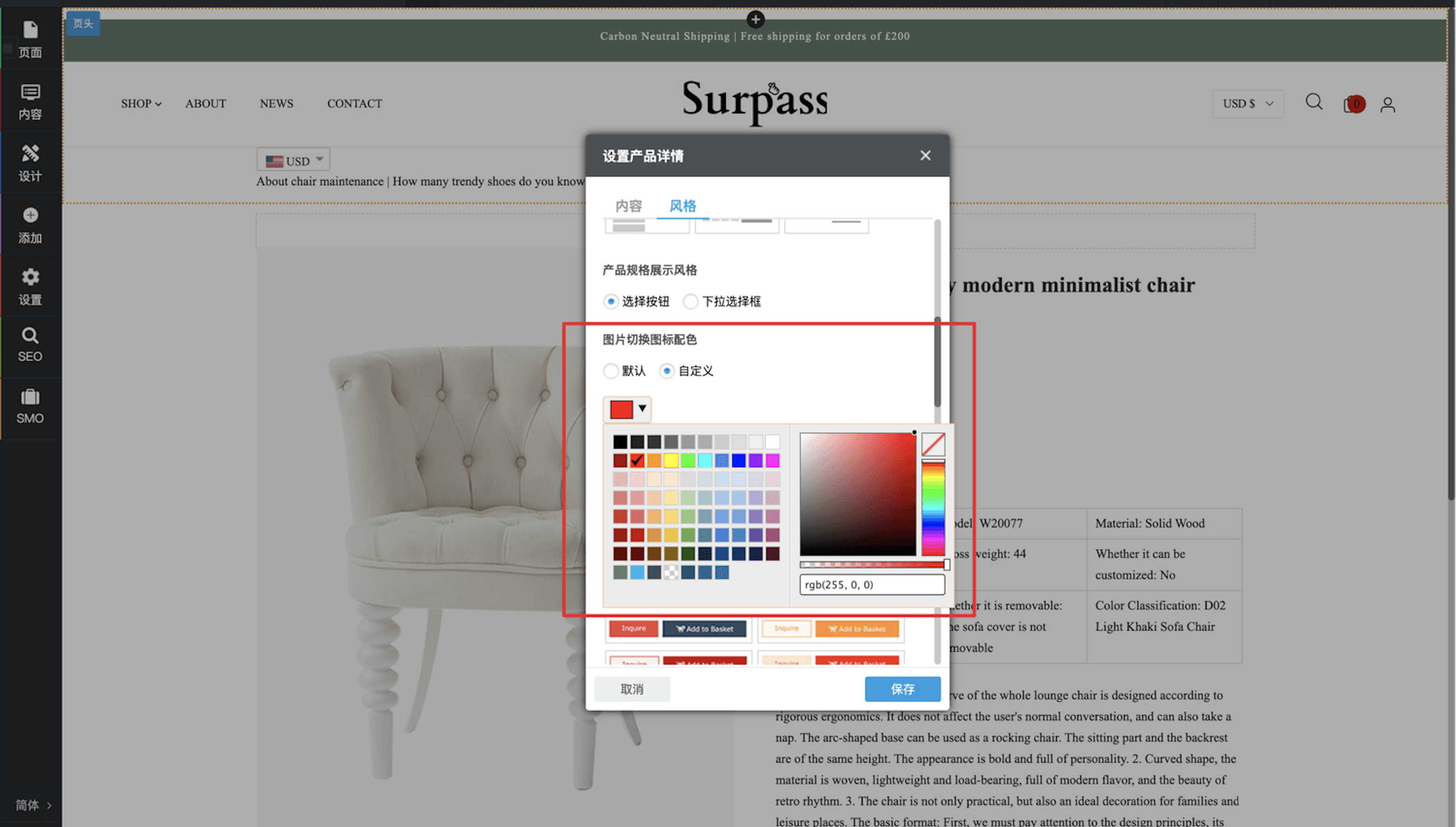
Task: Open the SEO magnifier sidebar icon
Action: 30,345
